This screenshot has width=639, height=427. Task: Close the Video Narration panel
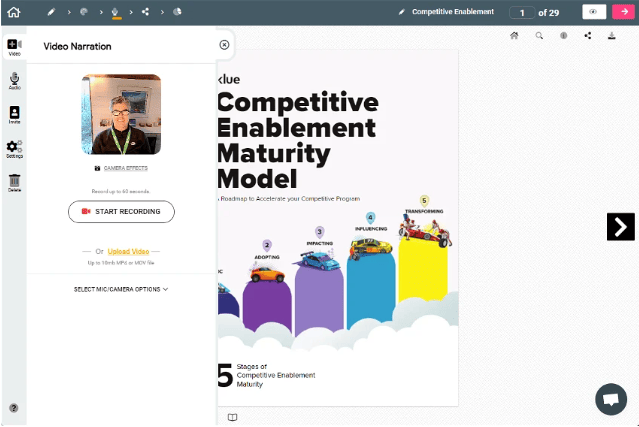click(x=224, y=45)
